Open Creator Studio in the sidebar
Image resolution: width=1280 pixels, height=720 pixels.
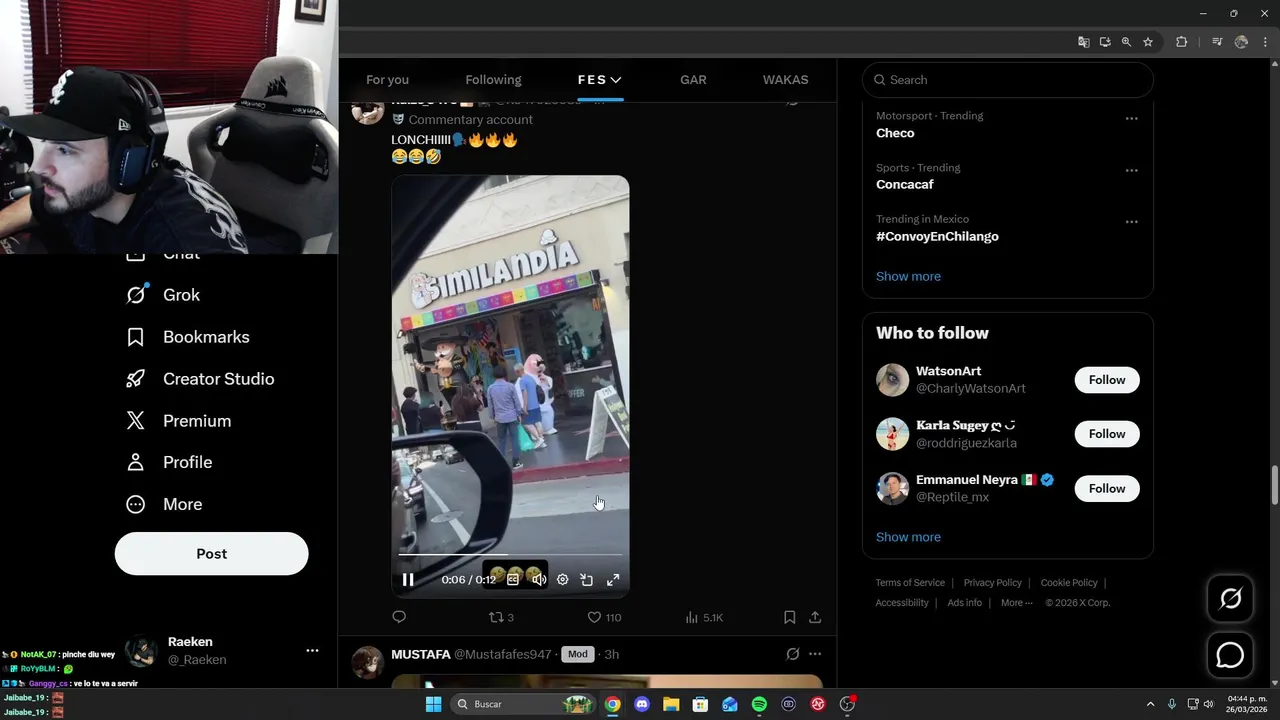pyautogui.click(x=199, y=379)
